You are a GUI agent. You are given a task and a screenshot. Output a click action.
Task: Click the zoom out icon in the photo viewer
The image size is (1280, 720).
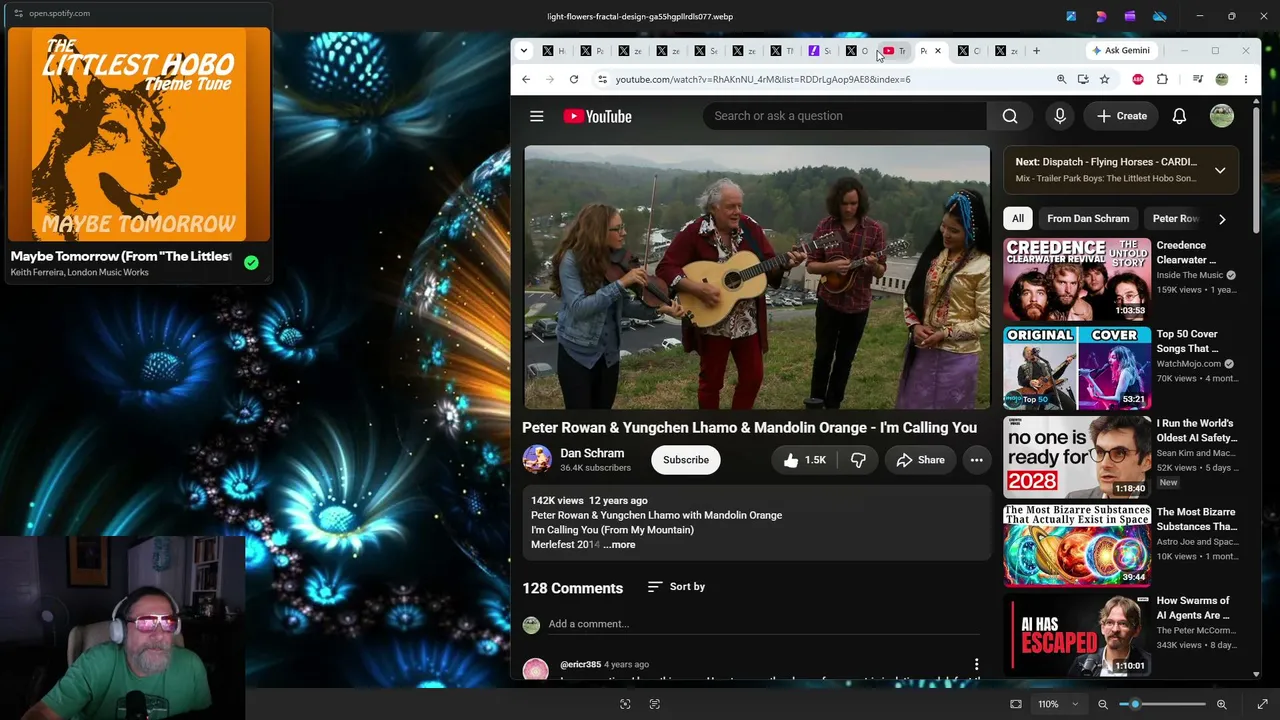click(x=1103, y=704)
